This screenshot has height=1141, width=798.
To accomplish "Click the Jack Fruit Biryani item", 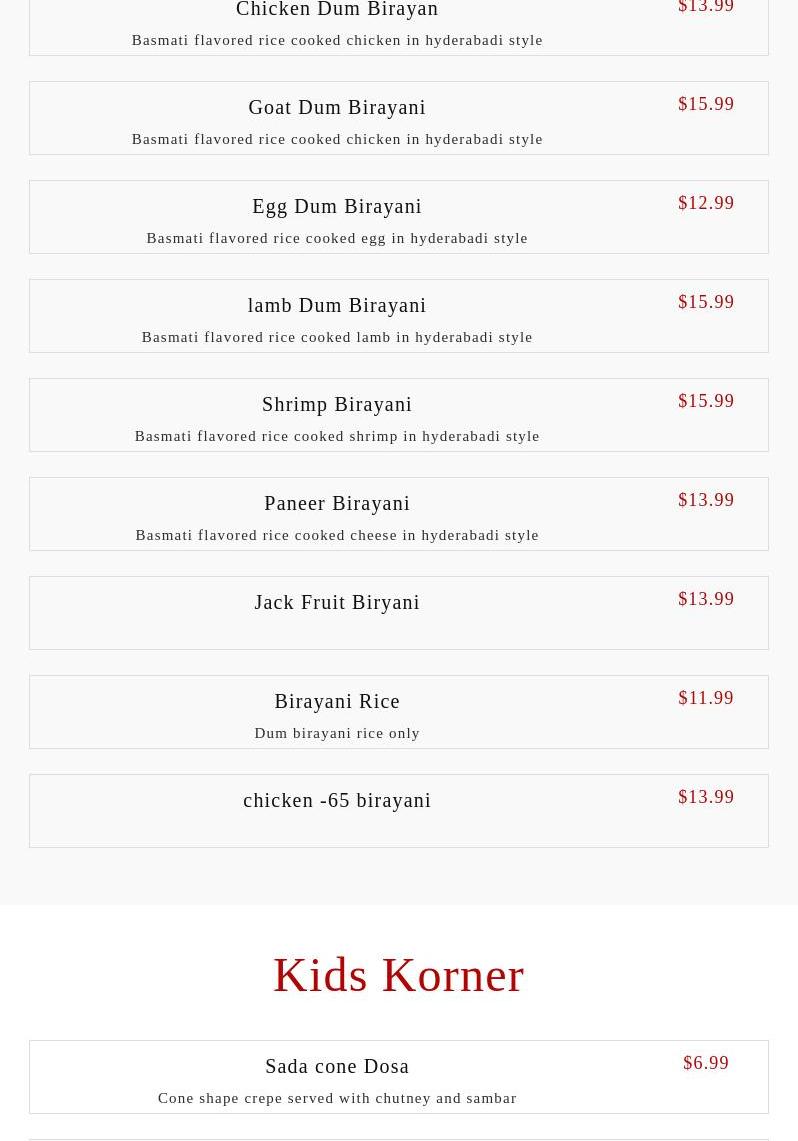I will click(337, 602).
